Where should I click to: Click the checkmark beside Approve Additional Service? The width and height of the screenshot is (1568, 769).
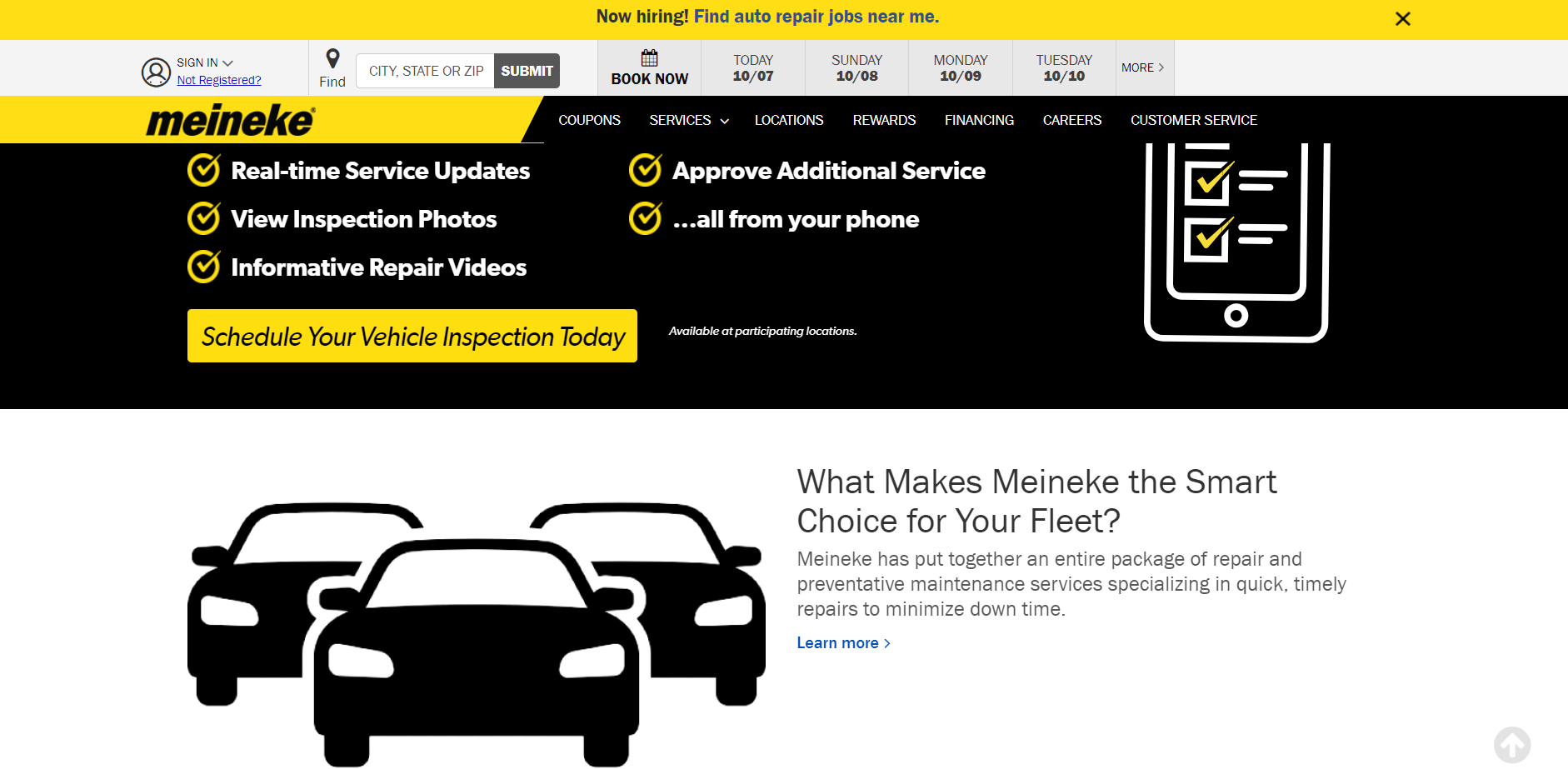[645, 170]
